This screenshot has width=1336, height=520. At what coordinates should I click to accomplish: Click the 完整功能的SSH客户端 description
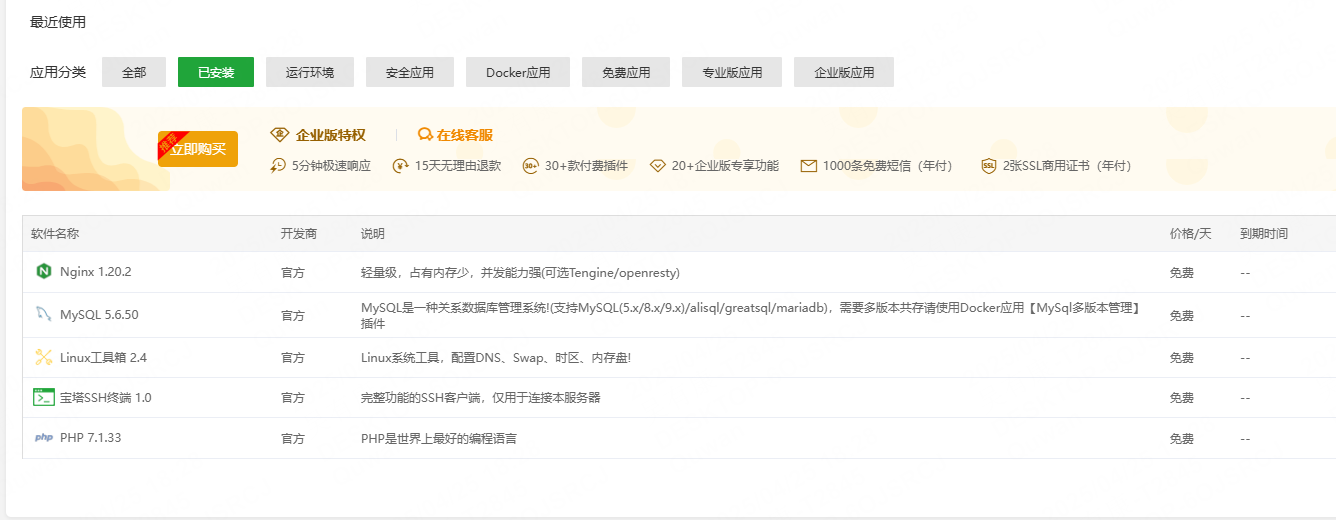[x=481, y=397]
